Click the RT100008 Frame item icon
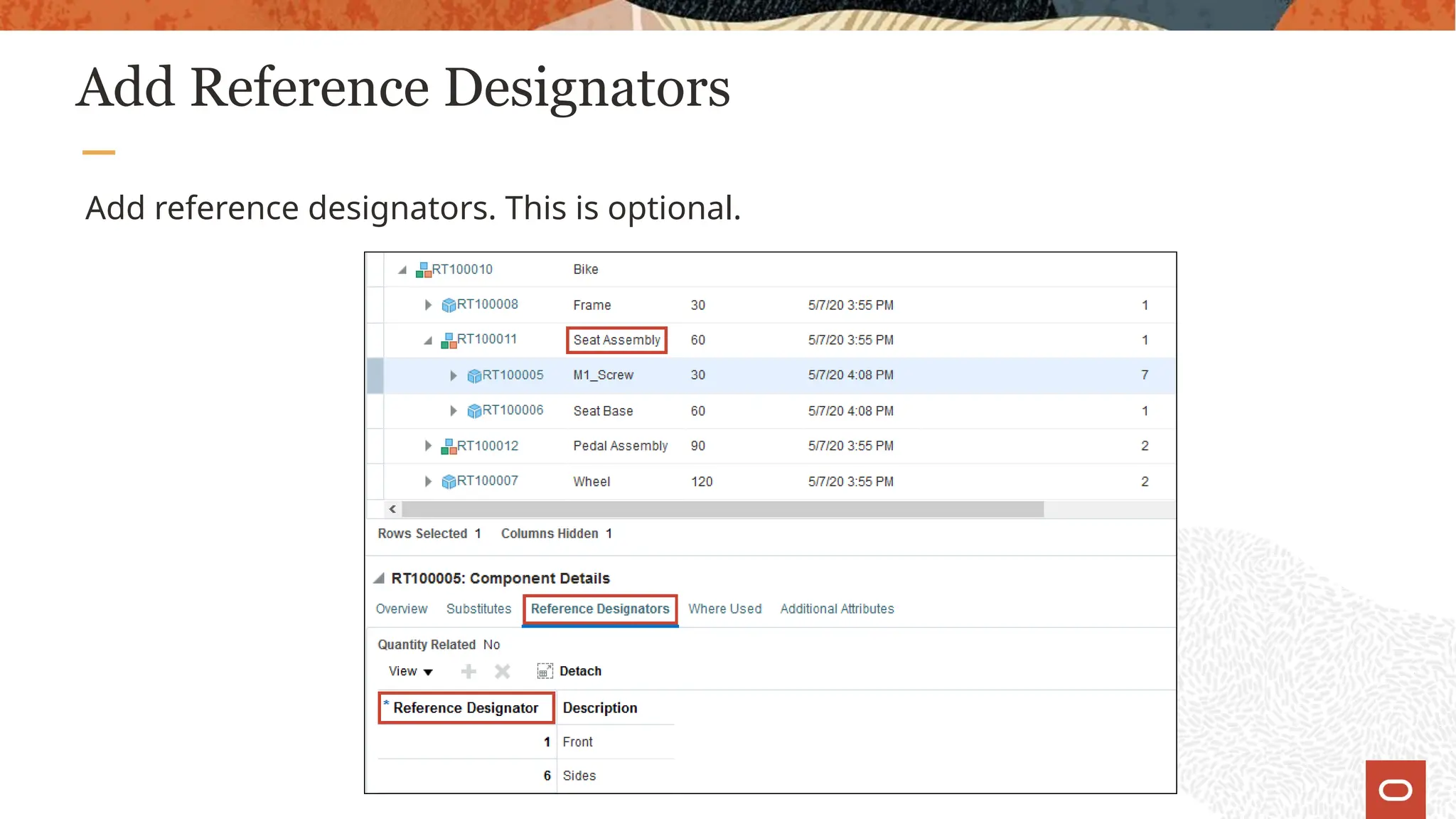 pyautogui.click(x=449, y=305)
